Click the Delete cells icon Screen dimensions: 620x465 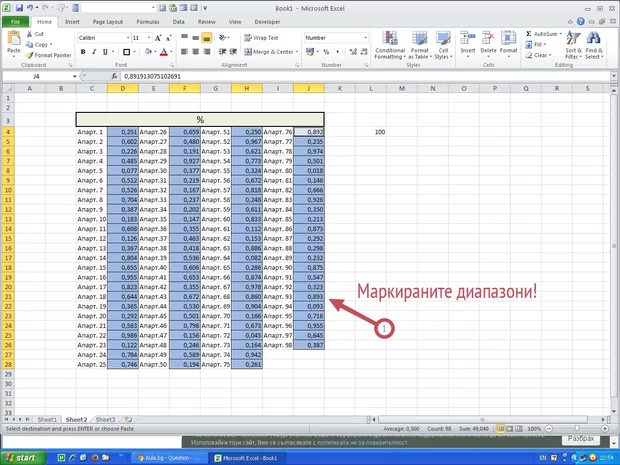[x=488, y=38]
